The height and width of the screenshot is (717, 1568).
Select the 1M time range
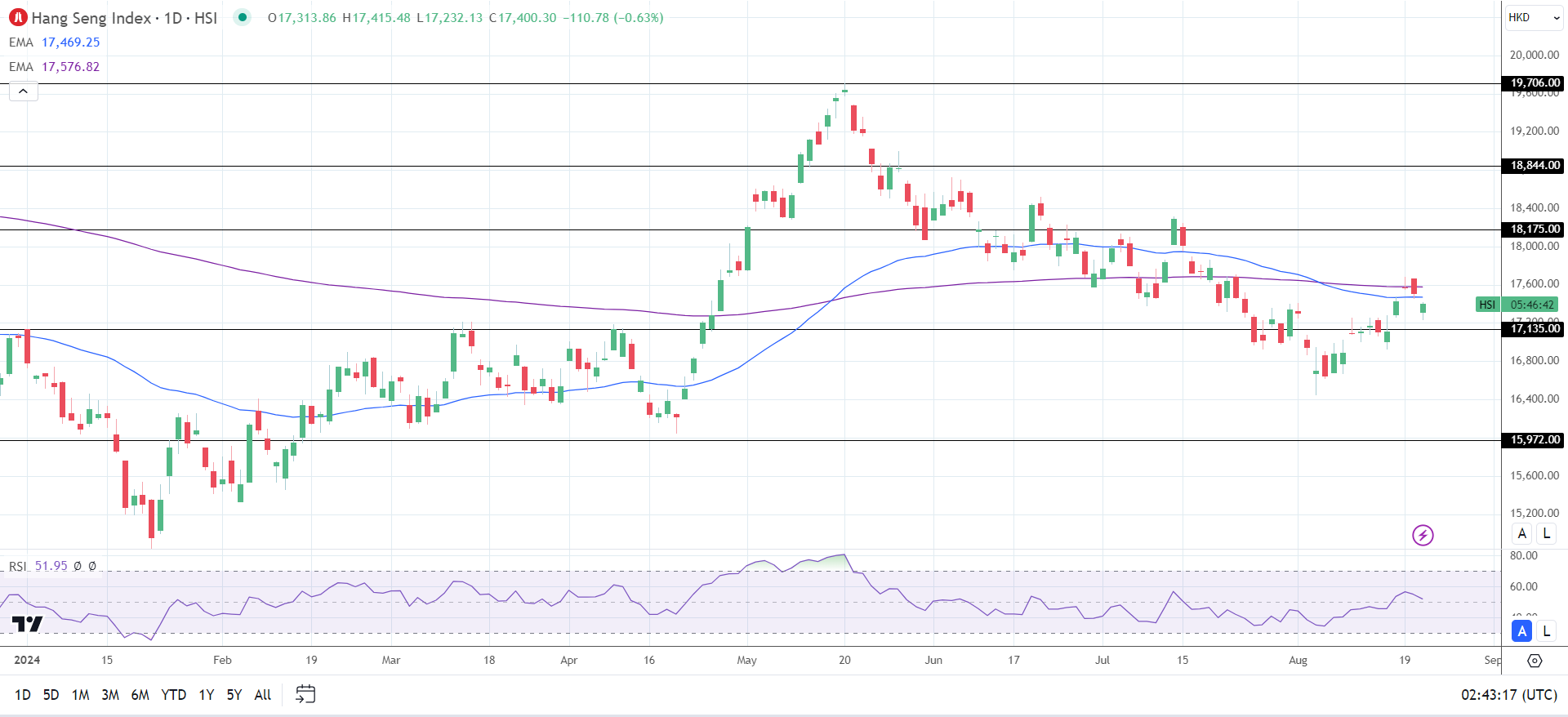coord(80,695)
